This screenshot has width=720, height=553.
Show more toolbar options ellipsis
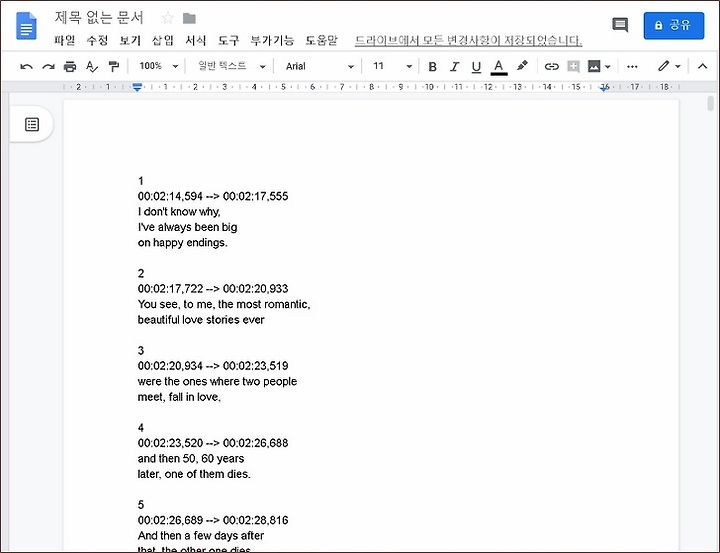click(632, 67)
